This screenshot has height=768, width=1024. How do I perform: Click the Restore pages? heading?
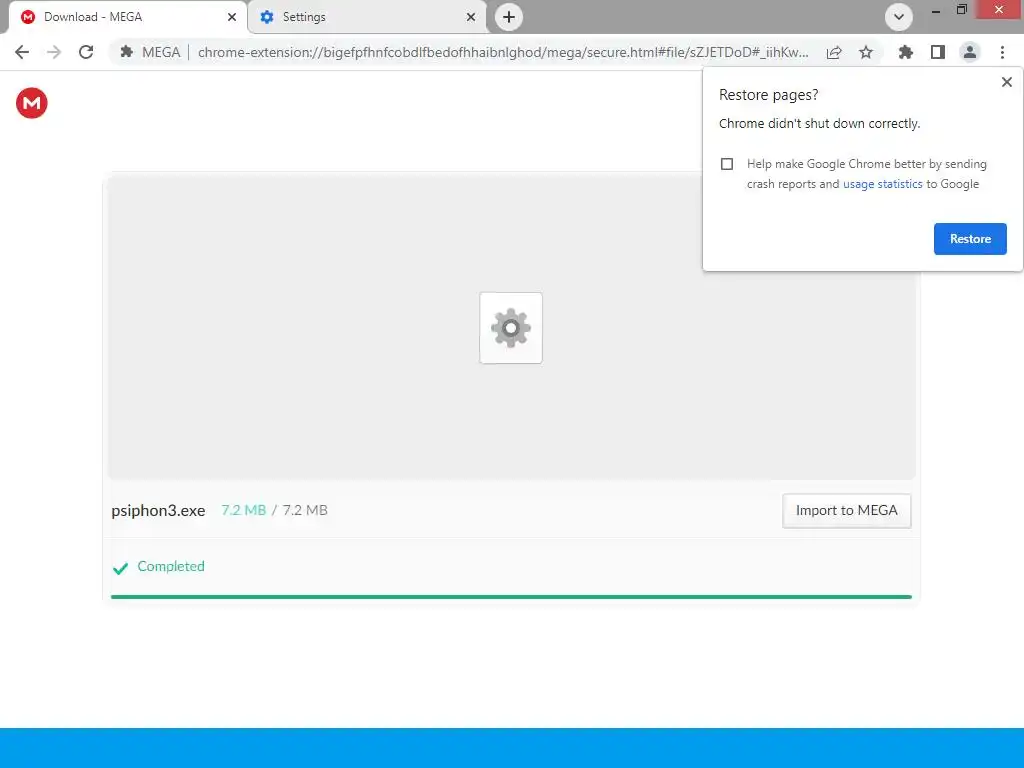pyautogui.click(x=769, y=95)
